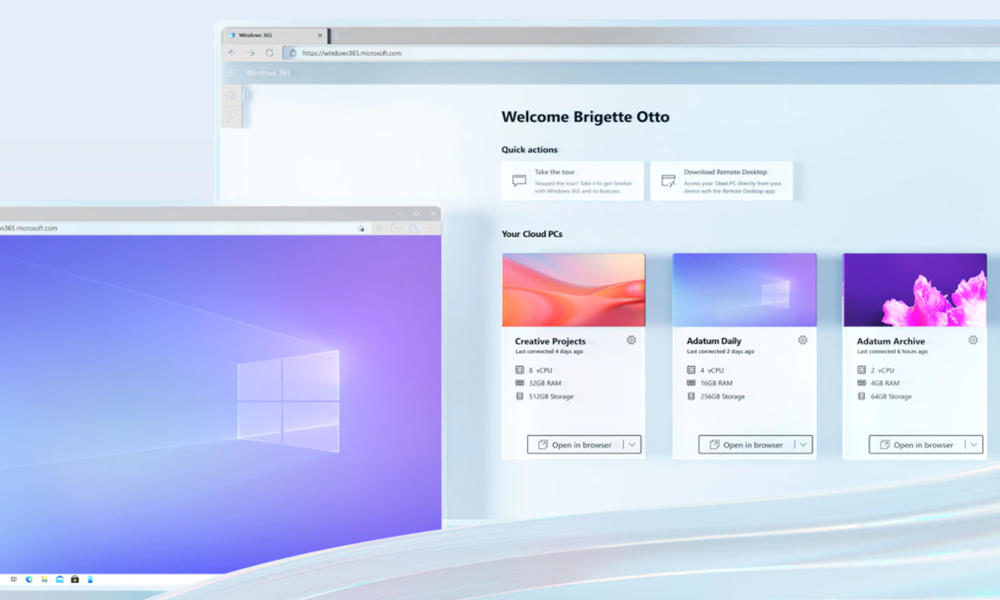This screenshot has width=1000, height=600.
Task: Open the Download Remote Desktop quick action
Action: [x=721, y=181]
